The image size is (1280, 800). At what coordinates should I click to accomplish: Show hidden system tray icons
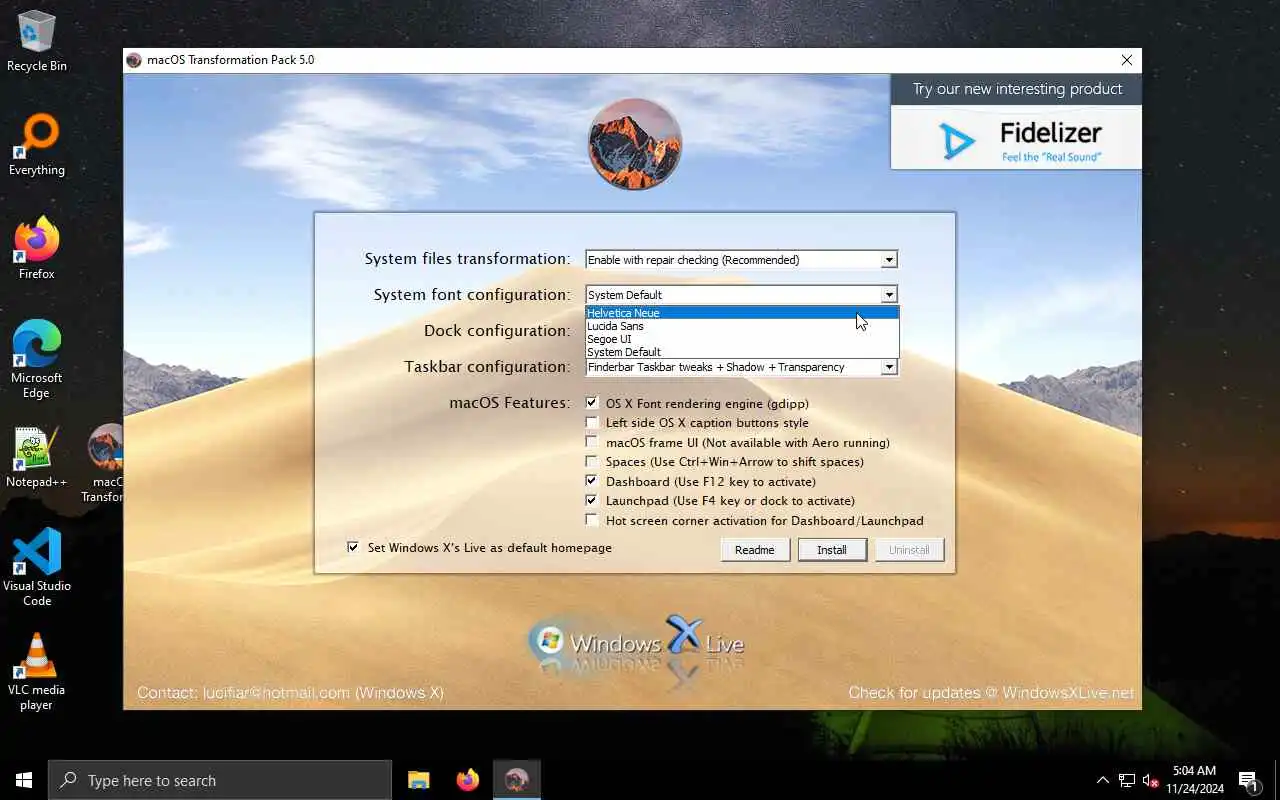coord(1102,780)
